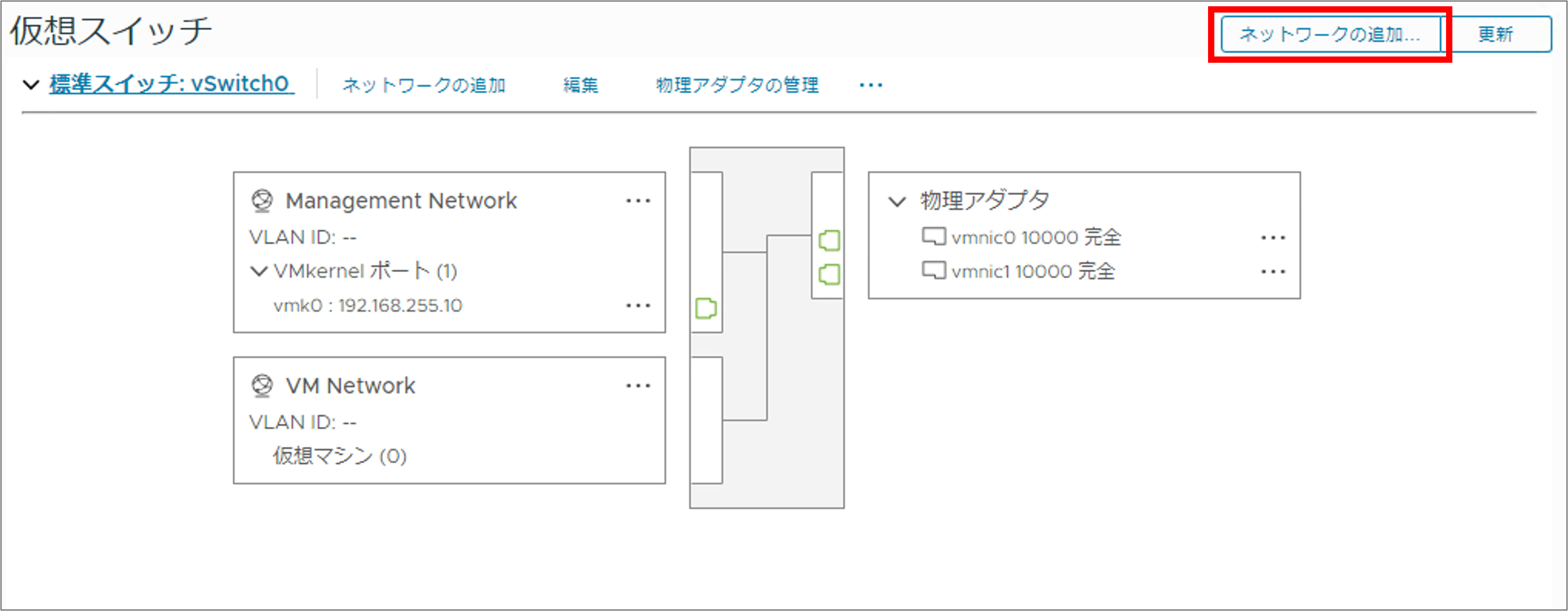
Task: Select the Management Network title text
Action: pos(401,201)
